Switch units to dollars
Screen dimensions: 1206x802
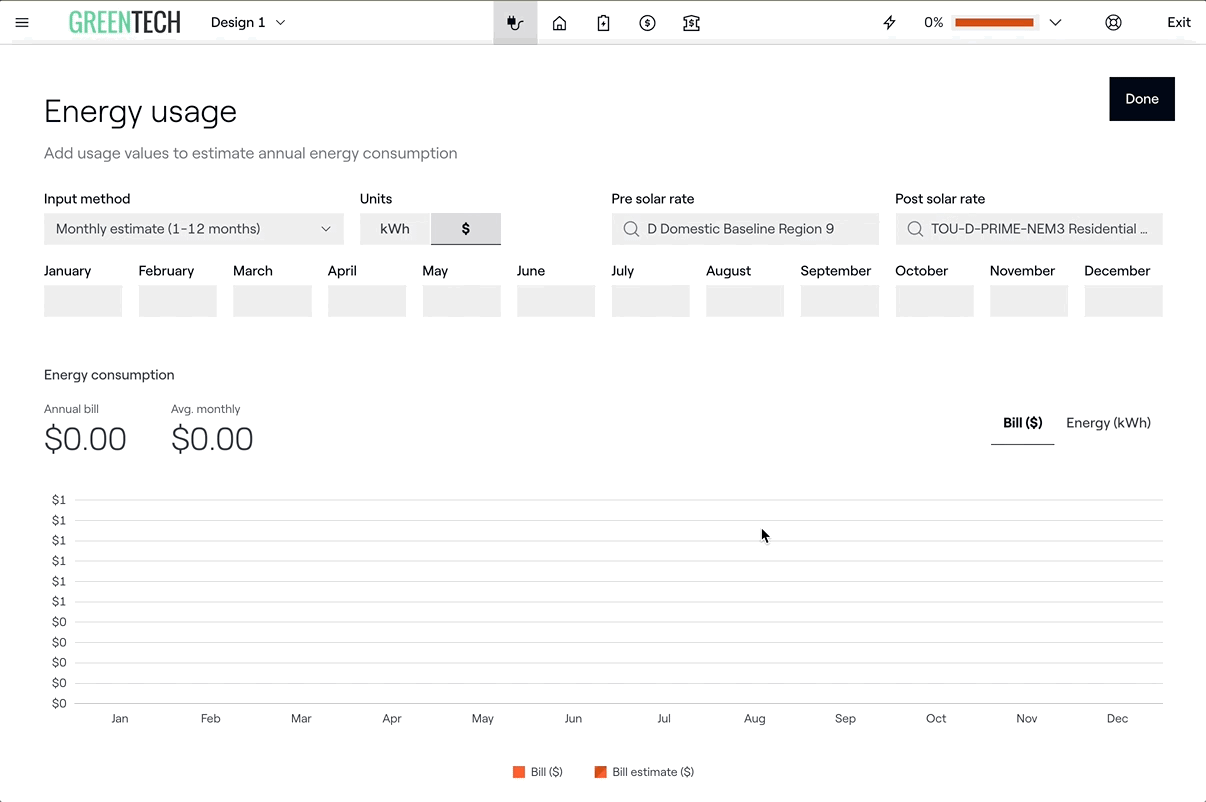pos(466,229)
